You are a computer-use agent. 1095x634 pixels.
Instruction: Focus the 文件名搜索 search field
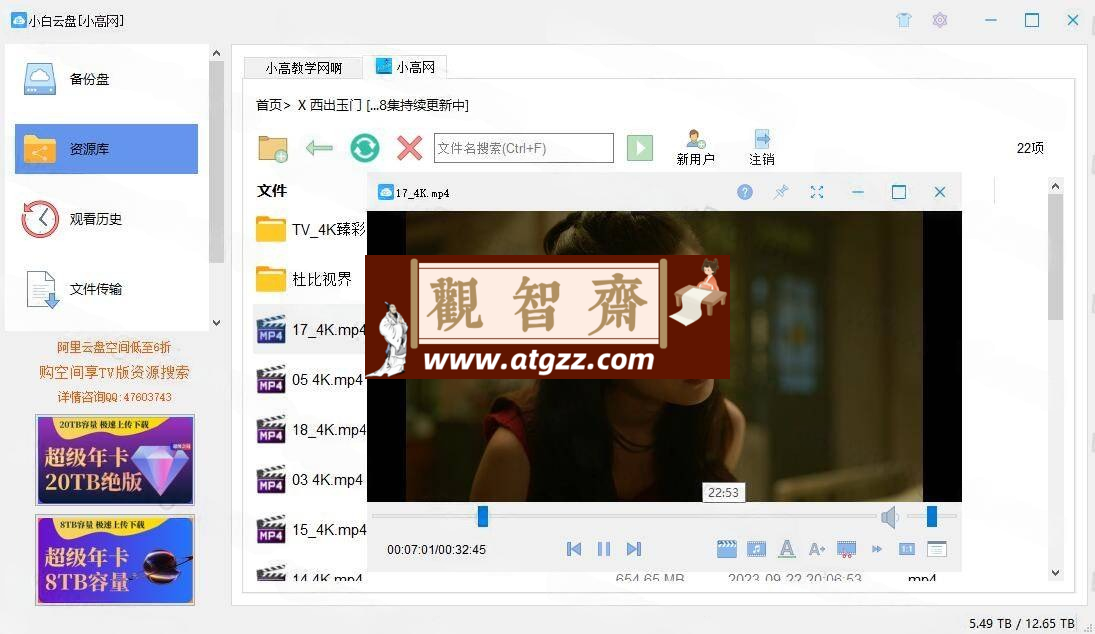coord(524,148)
